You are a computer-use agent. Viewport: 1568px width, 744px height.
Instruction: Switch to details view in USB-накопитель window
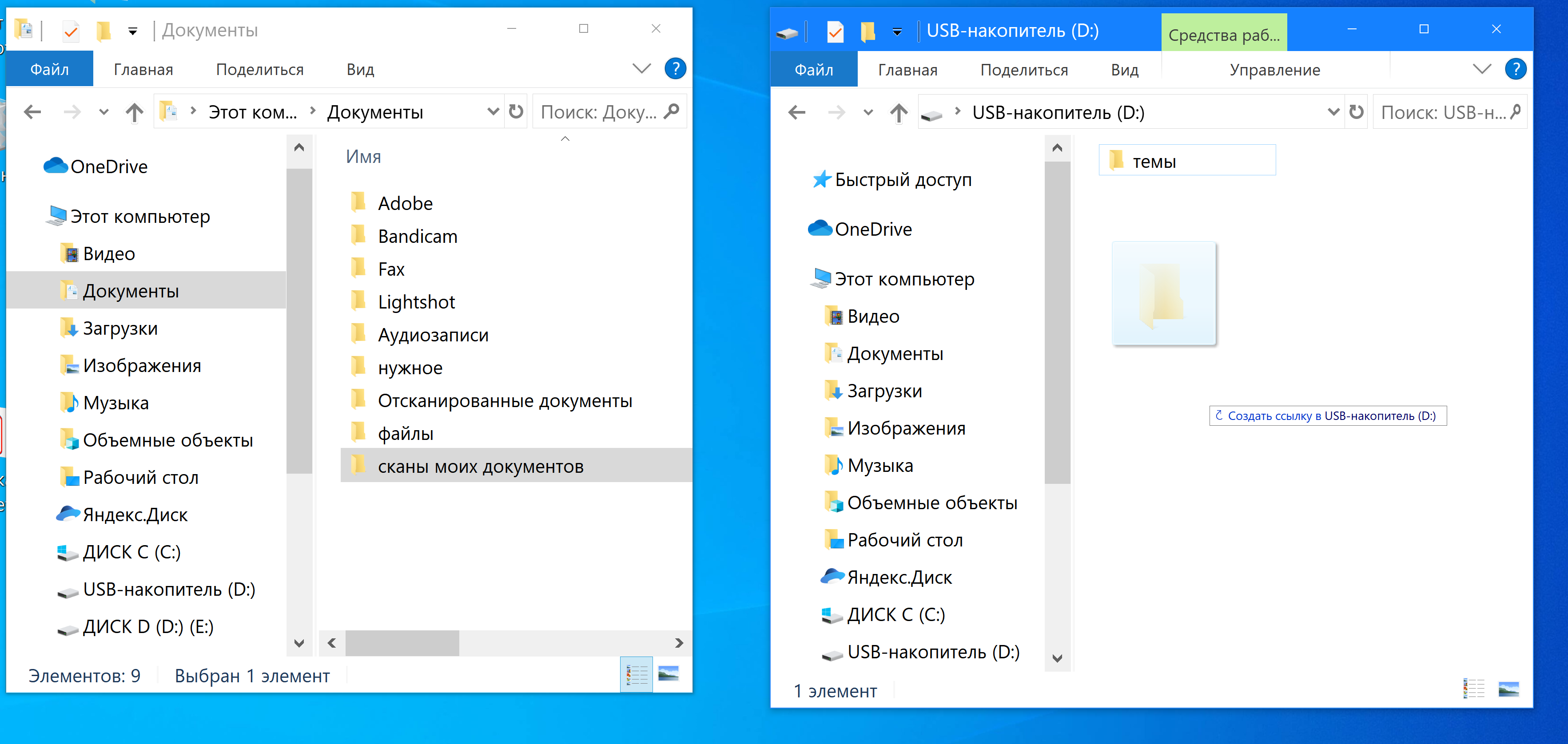coord(1474,689)
